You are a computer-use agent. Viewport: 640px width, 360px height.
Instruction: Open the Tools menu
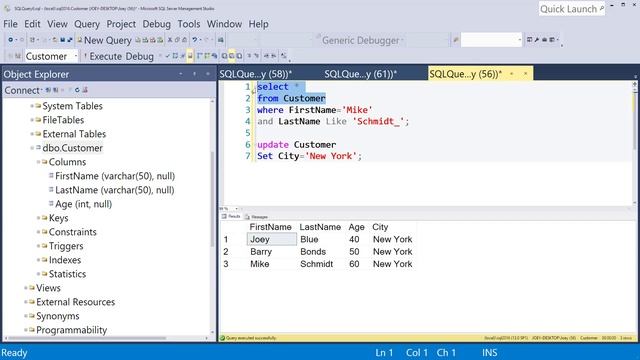click(189, 24)
